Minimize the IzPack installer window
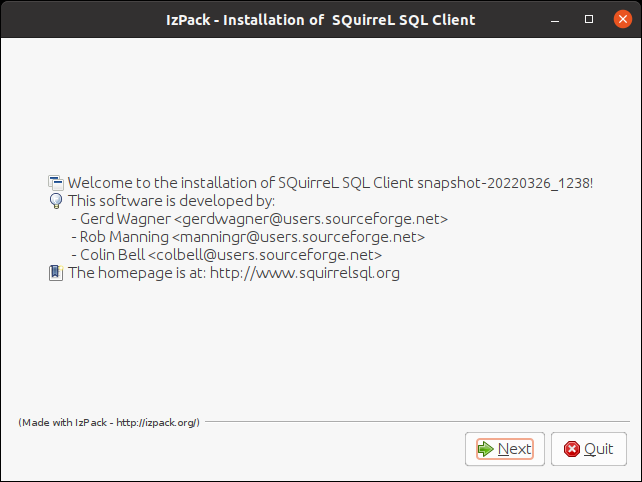The height and width of the screenshot is (482, 642). pyautogui.click(x=555, y=20)
